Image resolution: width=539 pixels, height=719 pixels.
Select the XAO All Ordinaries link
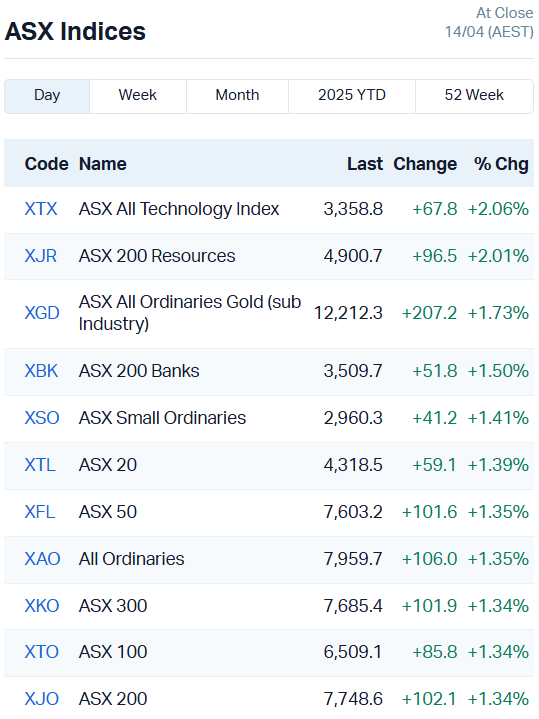tap(42, 559)
